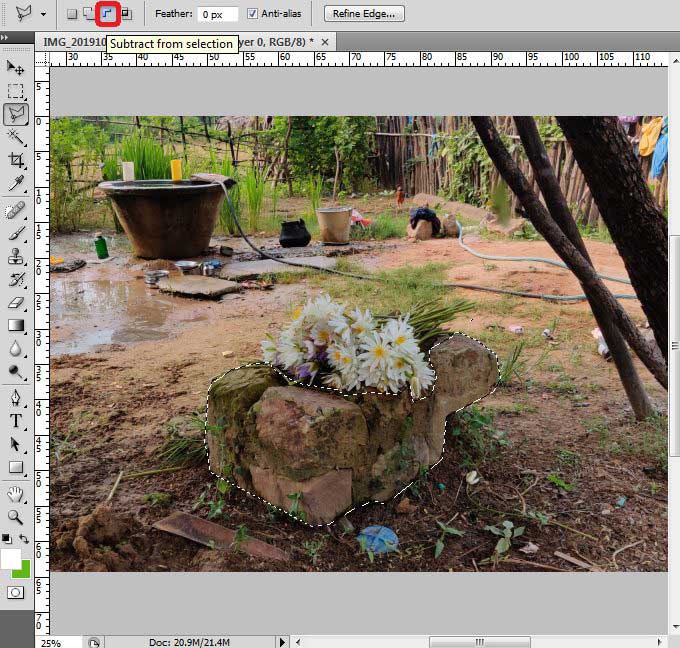Select the History Brush tool

point(16,280)
